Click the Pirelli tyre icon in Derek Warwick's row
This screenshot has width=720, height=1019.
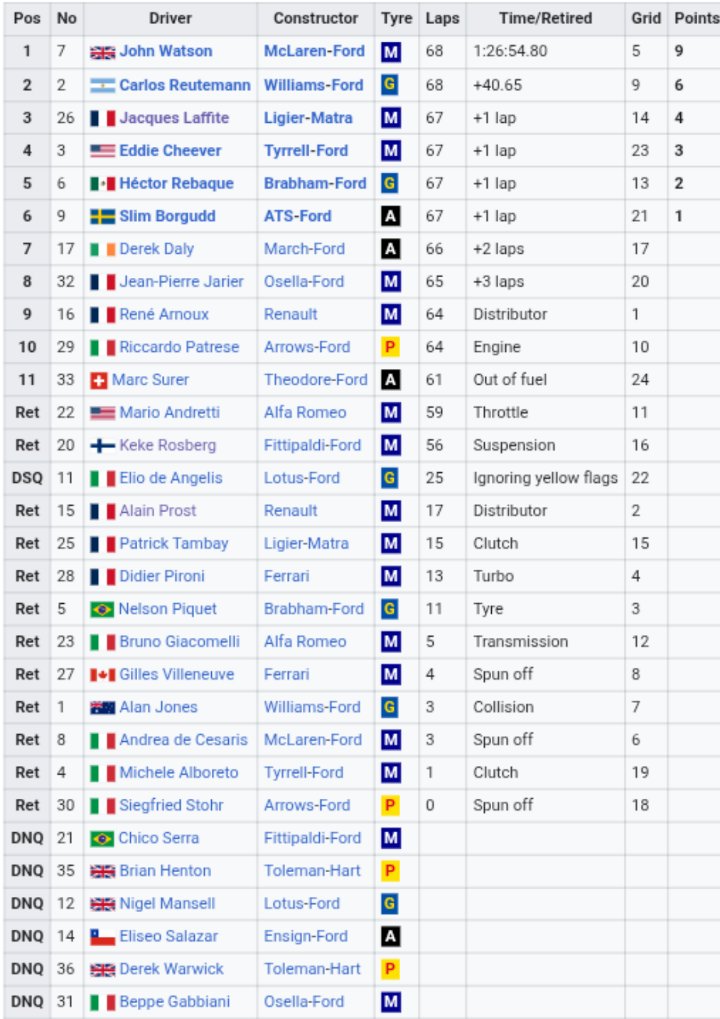tap(390, 969)
